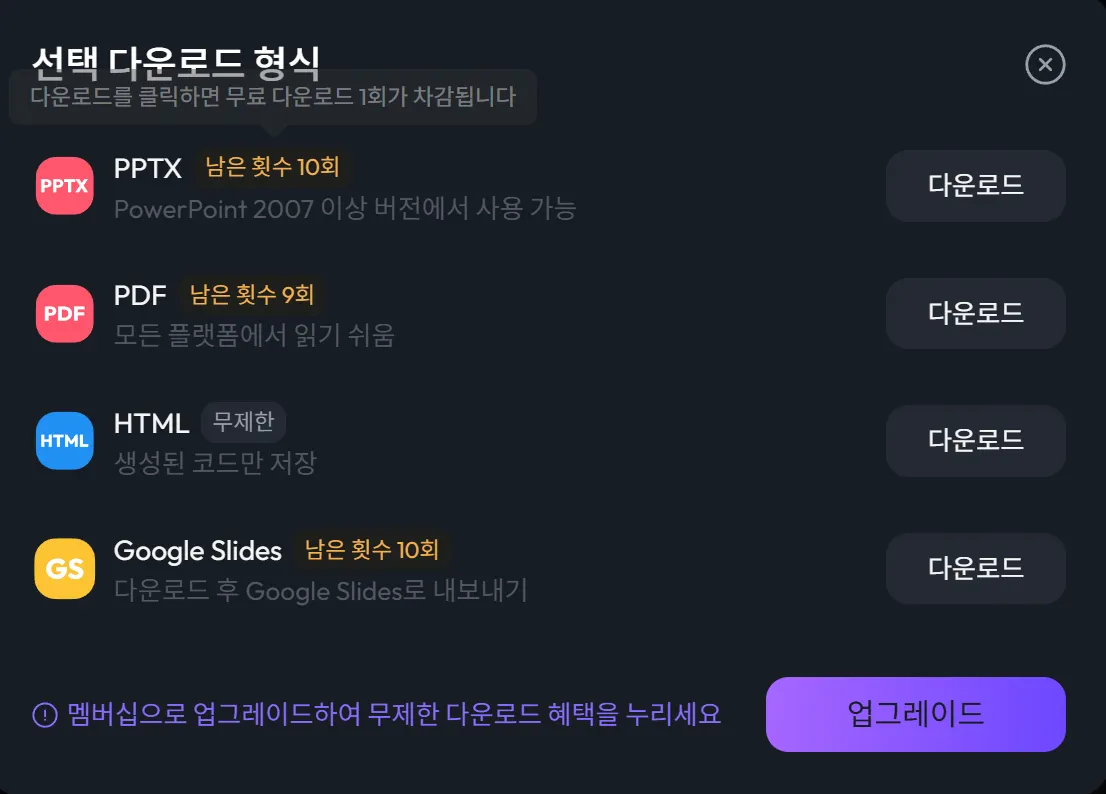Click the blue HTML format icon
Viewport: 1106px width, 794px height.
coord(65,440)
